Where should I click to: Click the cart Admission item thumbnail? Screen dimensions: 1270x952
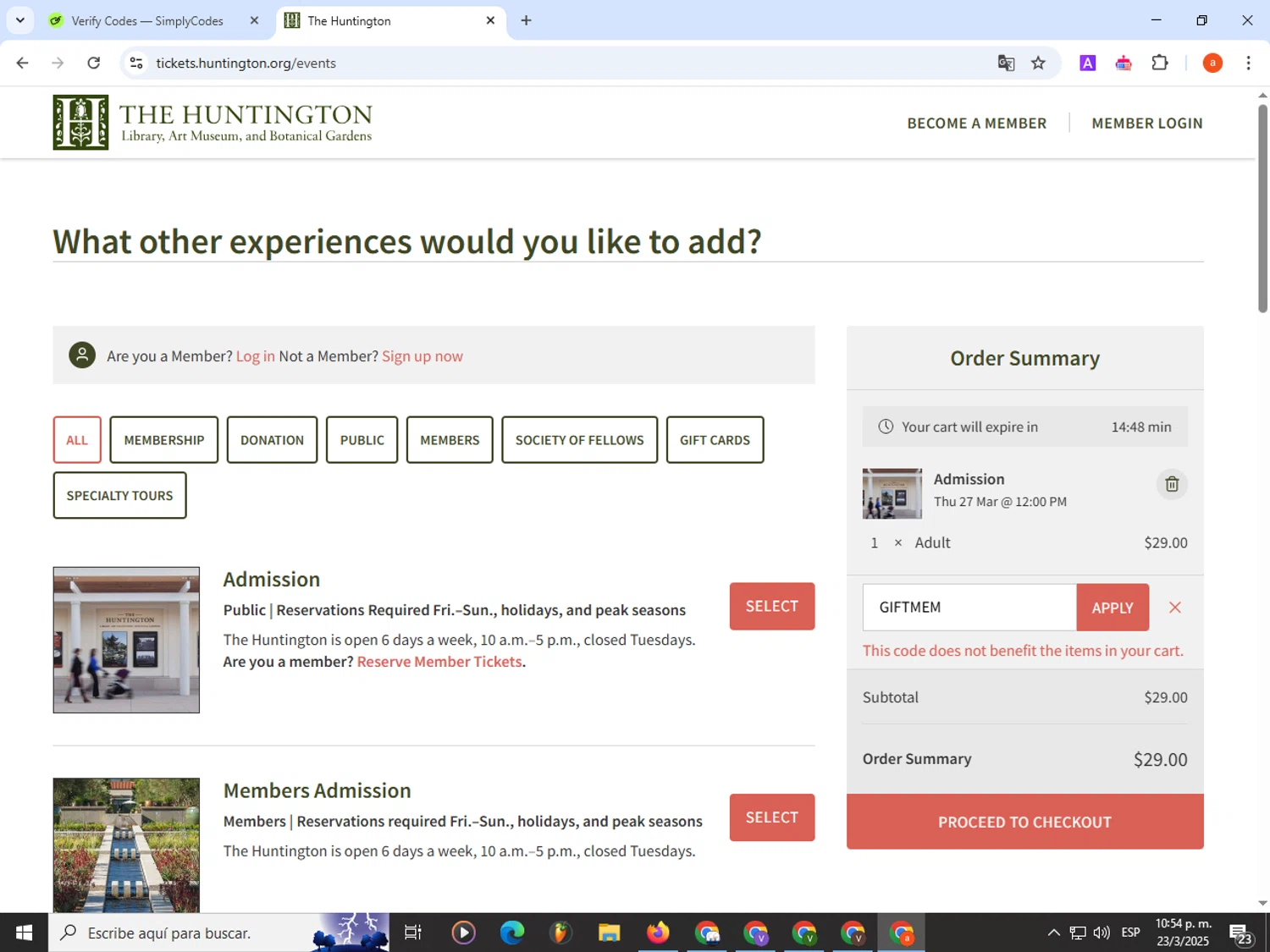892,493
